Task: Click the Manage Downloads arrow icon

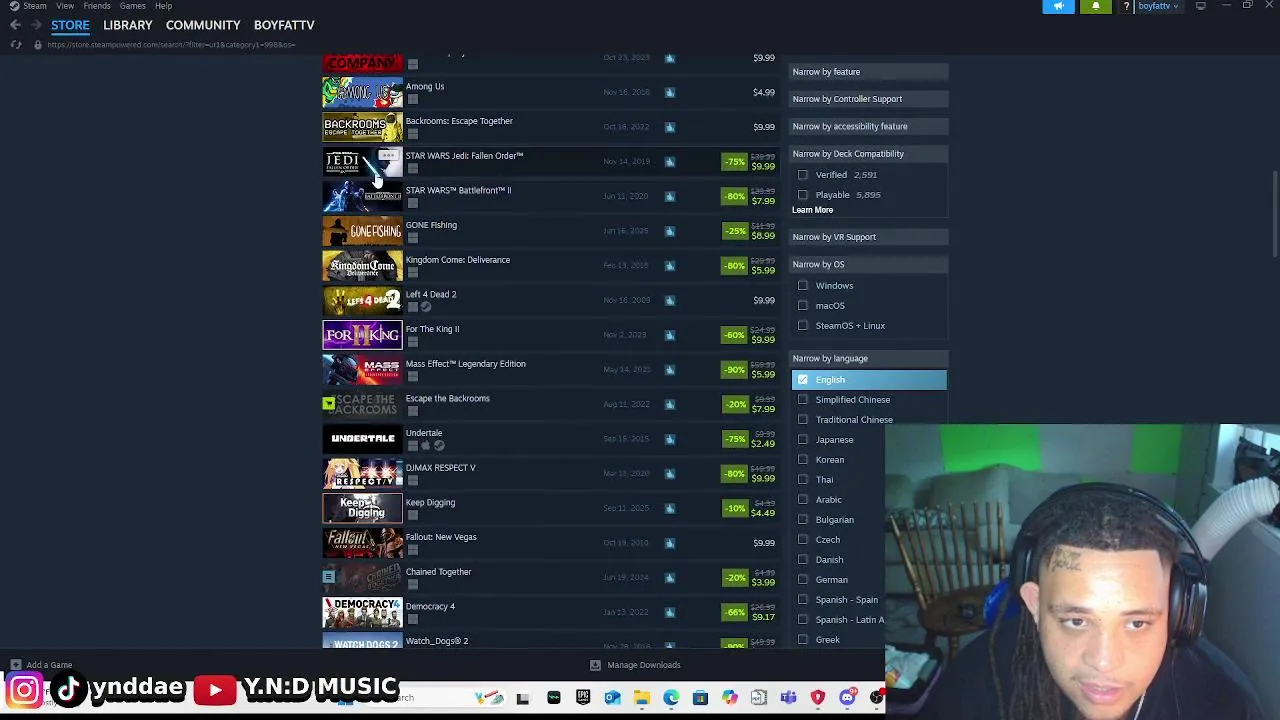Action: coord(595,665)
